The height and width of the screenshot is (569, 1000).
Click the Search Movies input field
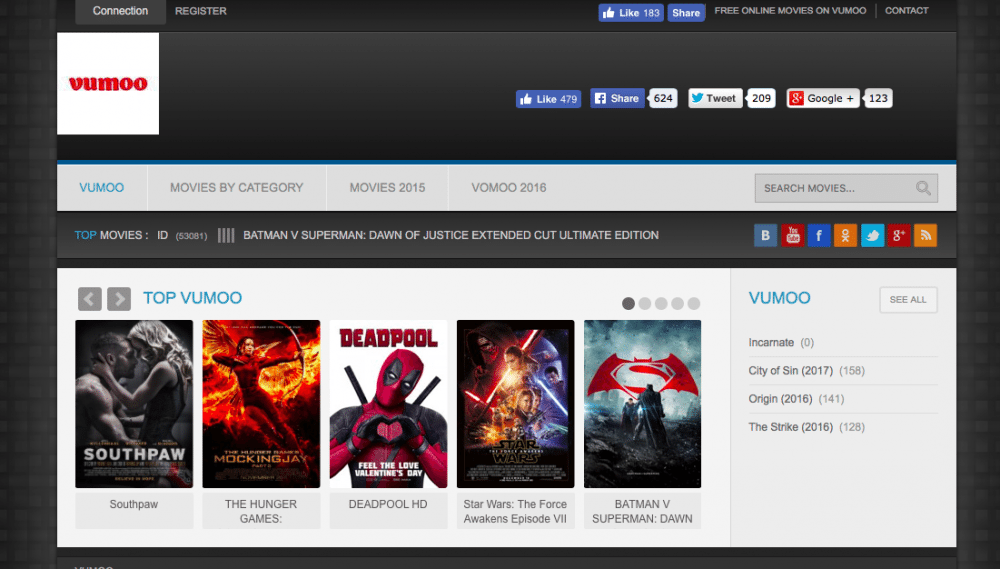pyautogui.click(x=846, y=188)
